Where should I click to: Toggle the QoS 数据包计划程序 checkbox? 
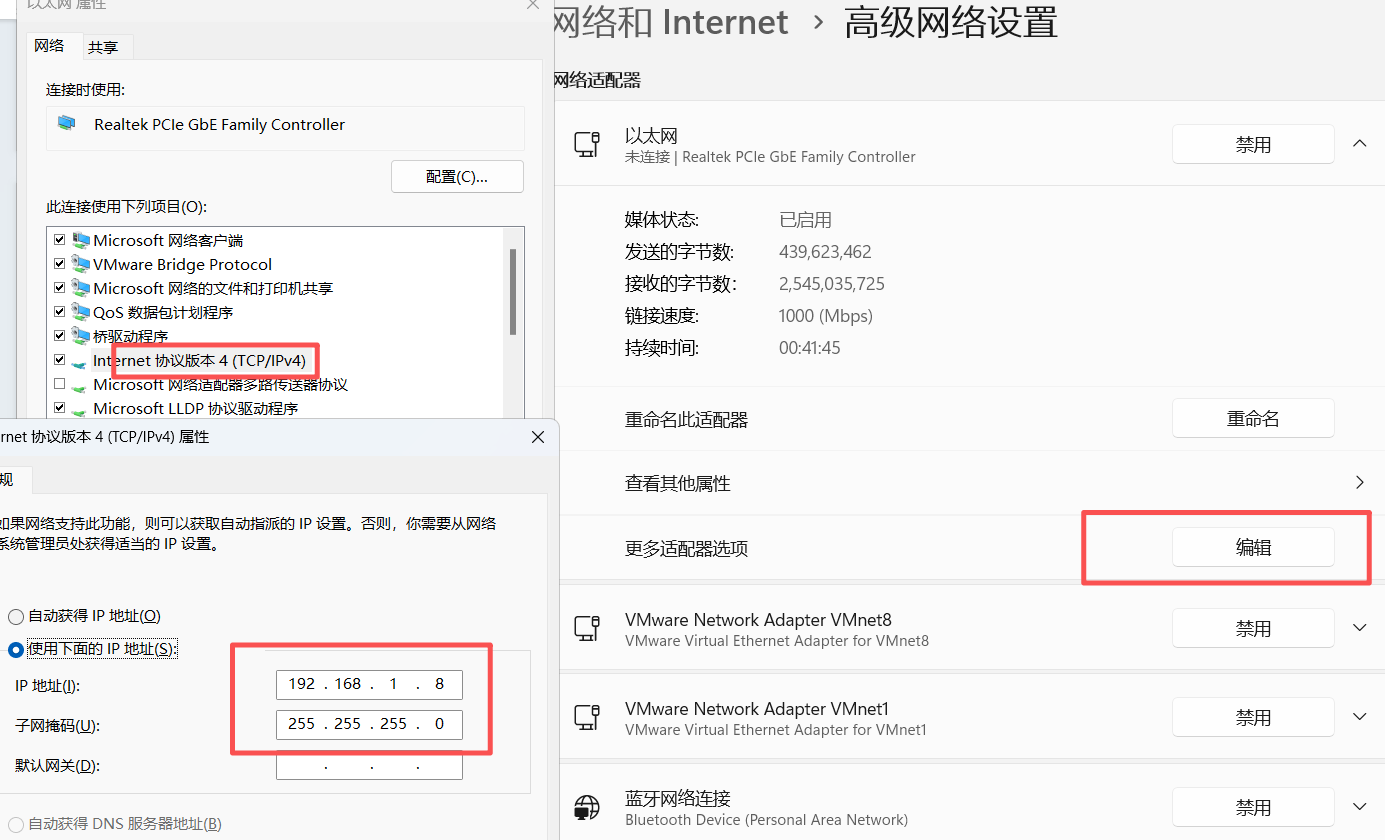[x=59, y=312]
